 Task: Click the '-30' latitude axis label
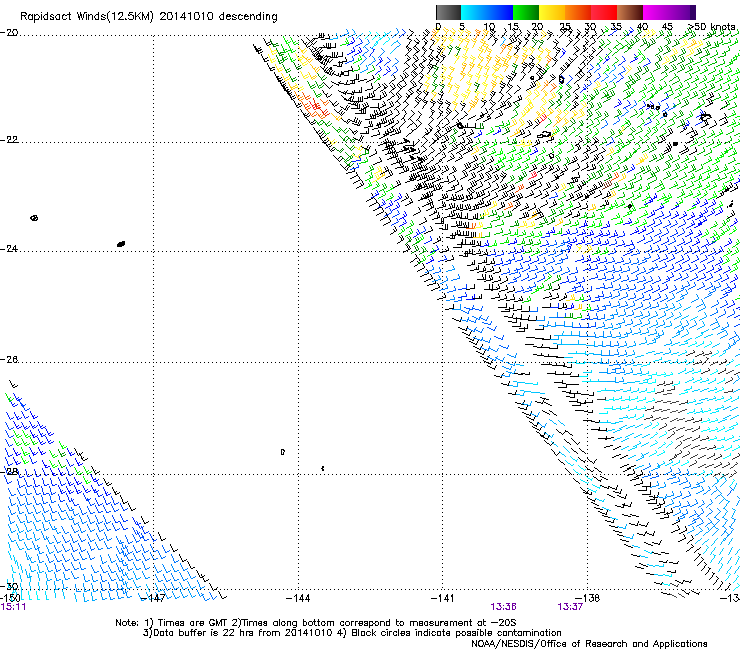[x=9, y=586]
